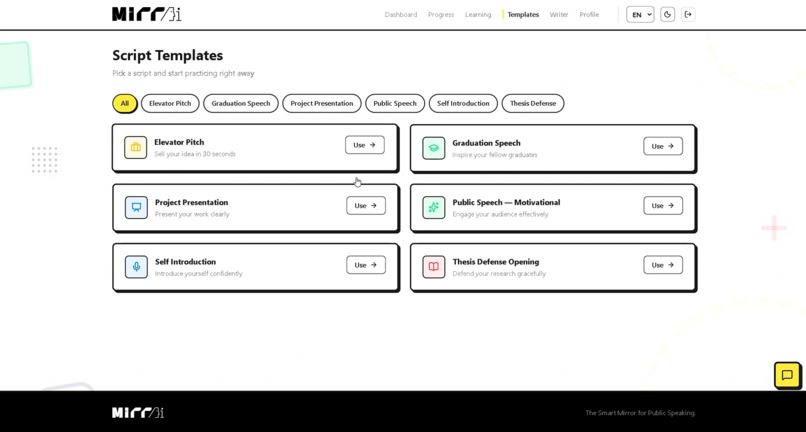Viewport: 806px width, 432px height.
Task: Click 'Engage your audience effectively' text
Action: 500,214
